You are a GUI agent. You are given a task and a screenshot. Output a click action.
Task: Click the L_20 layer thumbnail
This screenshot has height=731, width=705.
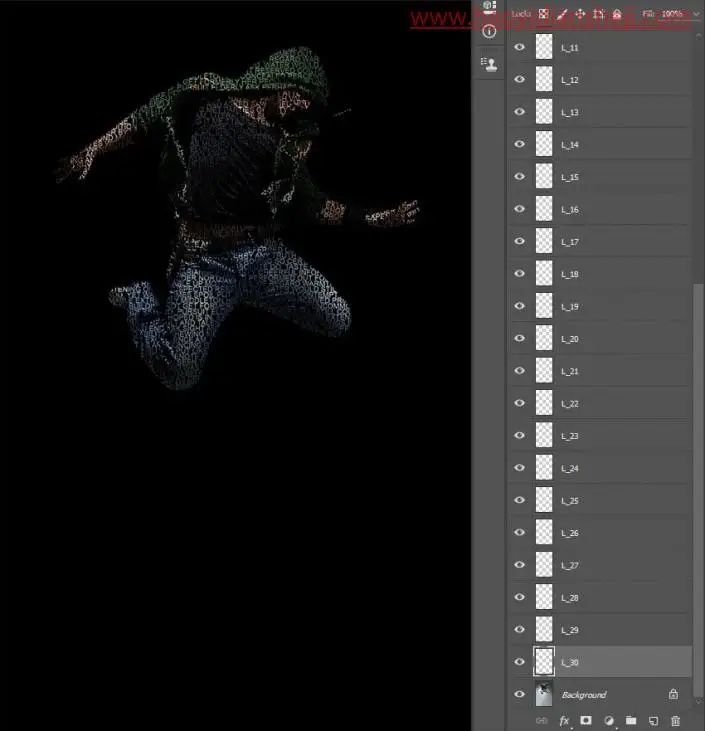click(544, 338)
